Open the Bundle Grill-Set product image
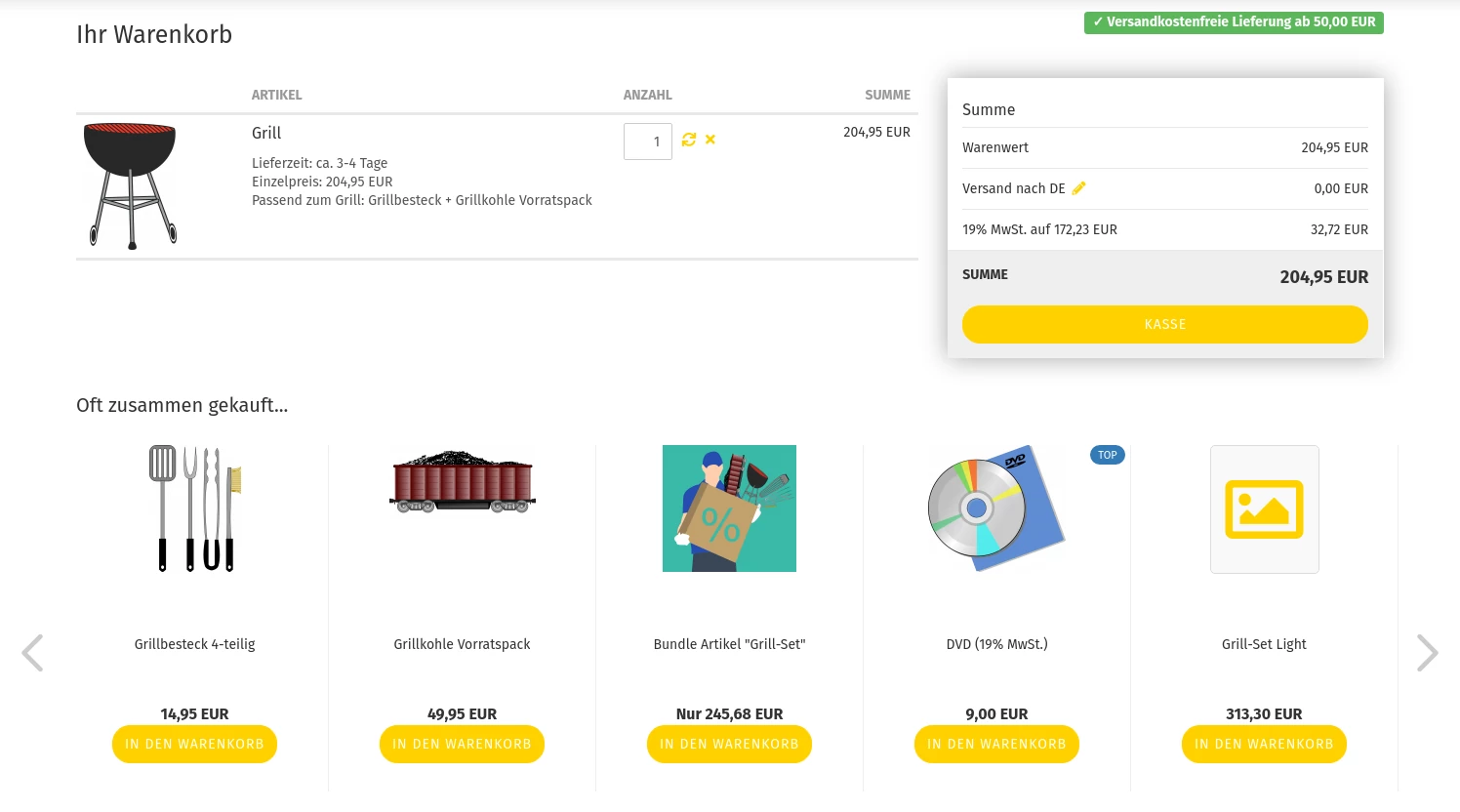Screen dimensions: 1460x812 (x=729, y=508)
